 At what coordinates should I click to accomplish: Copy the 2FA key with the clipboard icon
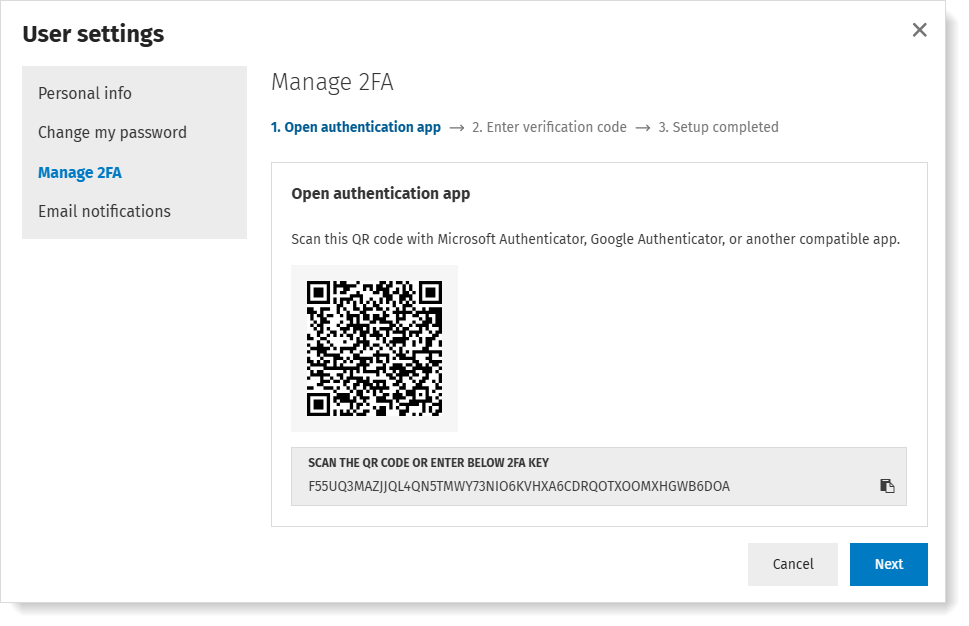887,486
